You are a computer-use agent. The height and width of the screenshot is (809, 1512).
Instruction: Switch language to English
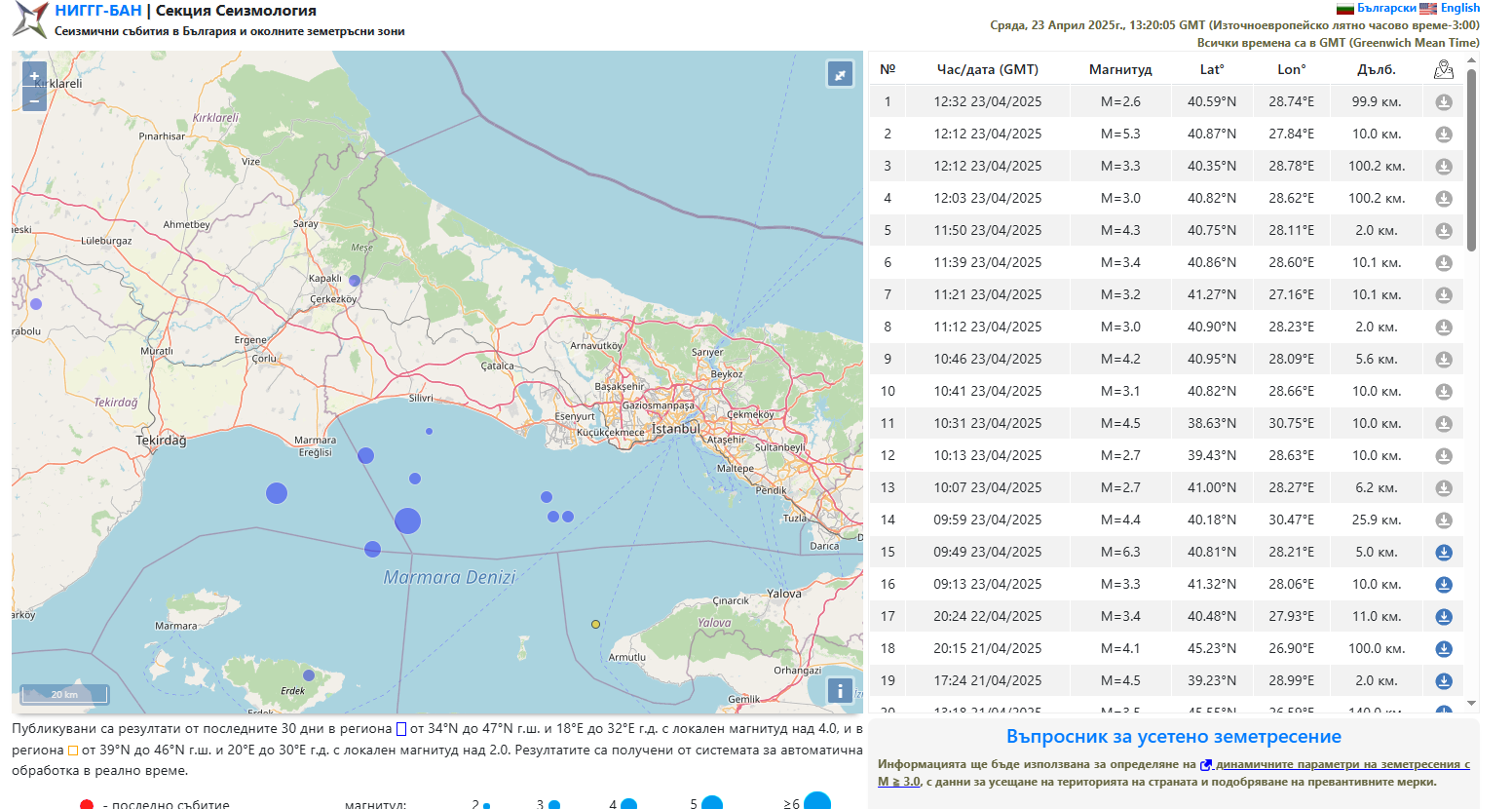[1459, 8]
